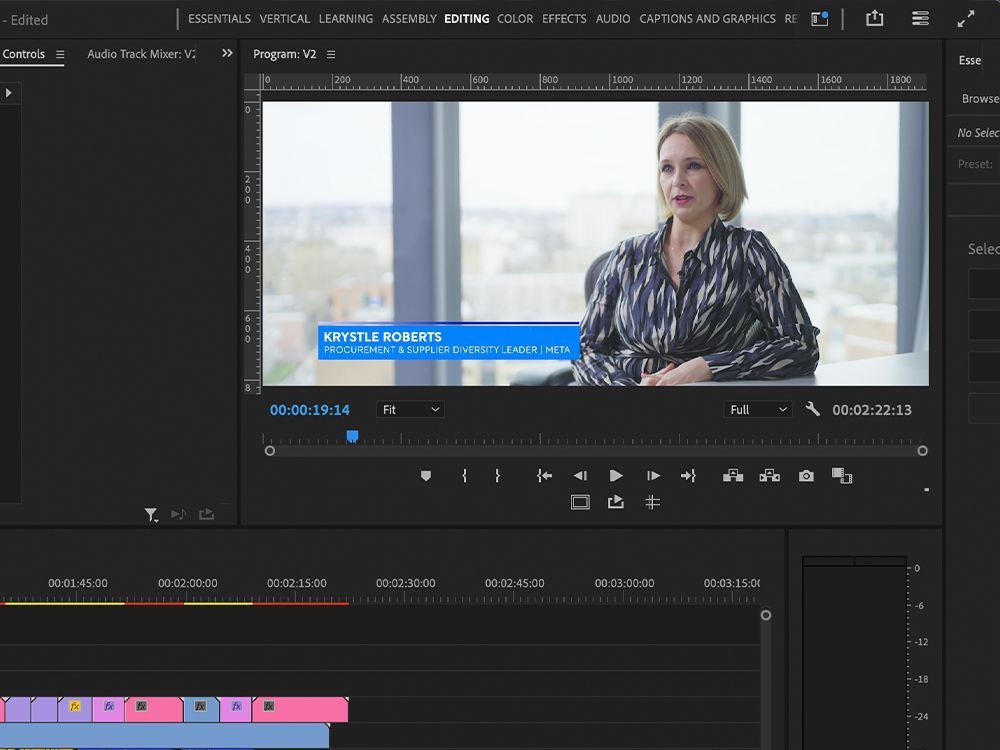
Task: Play the program sequence
Action: pos(615,476)
